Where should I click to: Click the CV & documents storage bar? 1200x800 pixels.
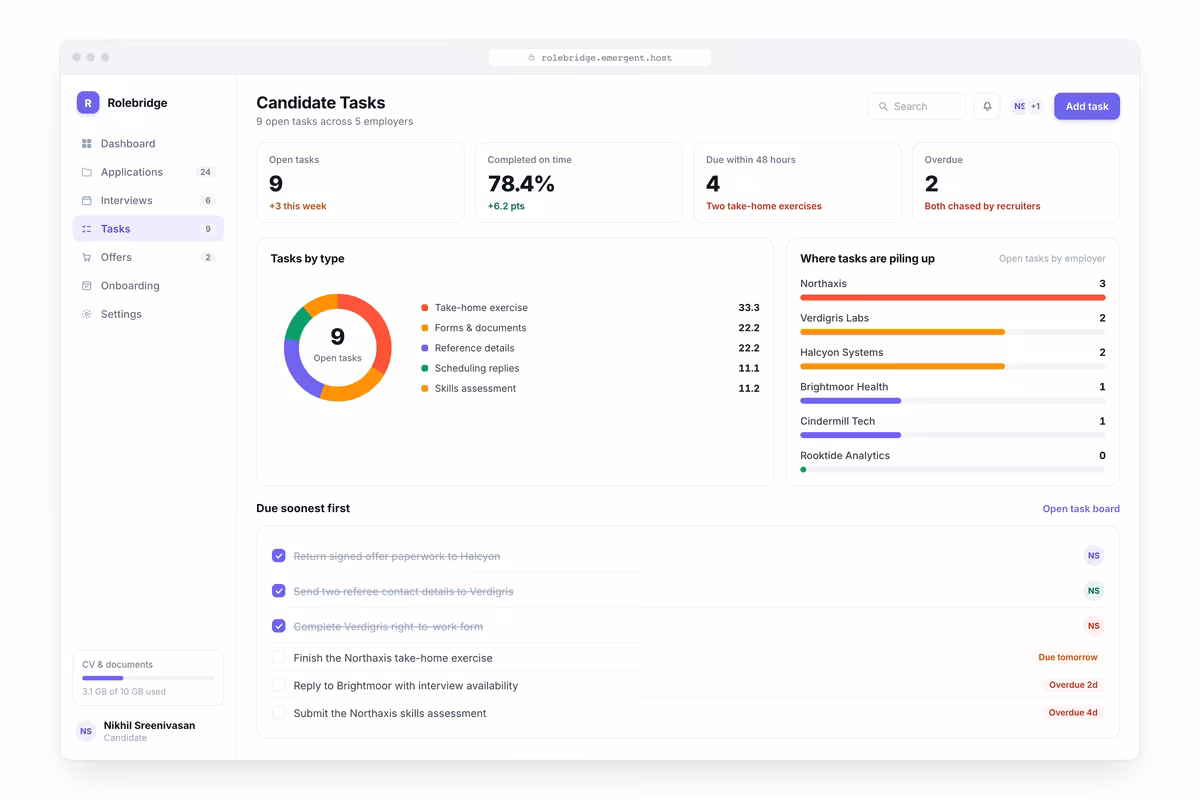coord(148,678)
